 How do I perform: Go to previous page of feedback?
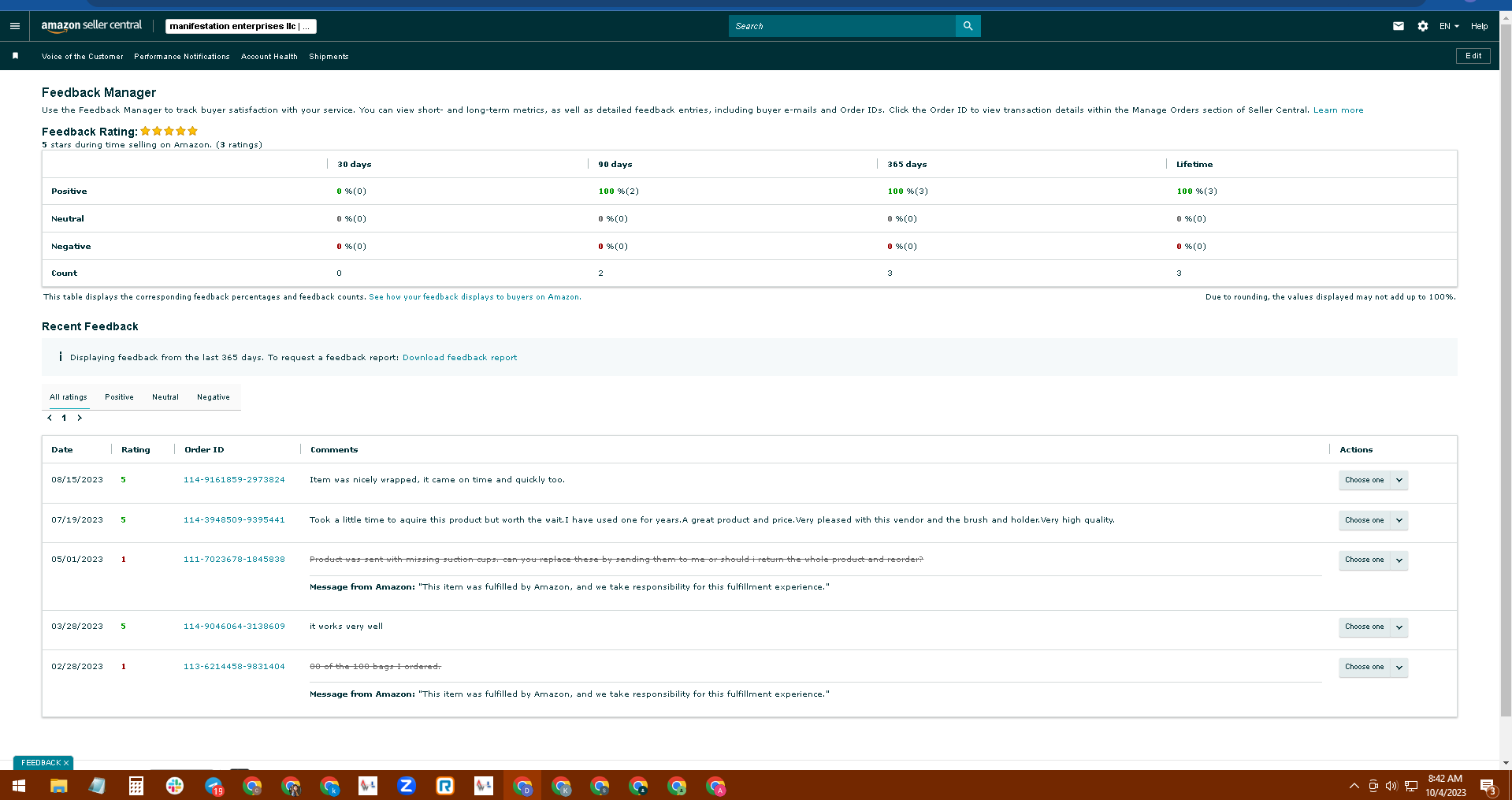coord(50,418)
